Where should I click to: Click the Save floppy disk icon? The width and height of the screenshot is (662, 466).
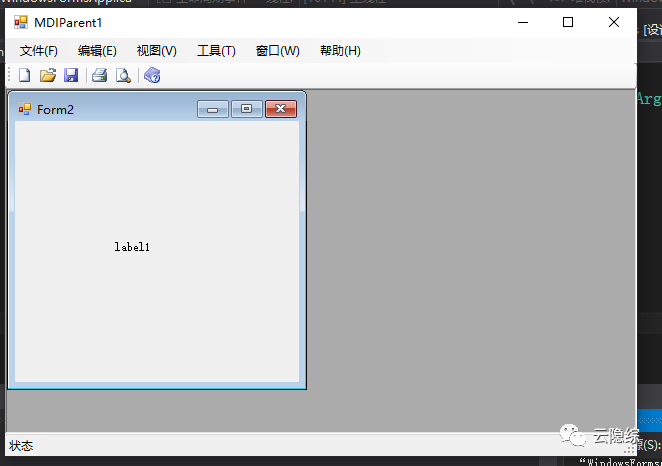click(x=71, y=76)
